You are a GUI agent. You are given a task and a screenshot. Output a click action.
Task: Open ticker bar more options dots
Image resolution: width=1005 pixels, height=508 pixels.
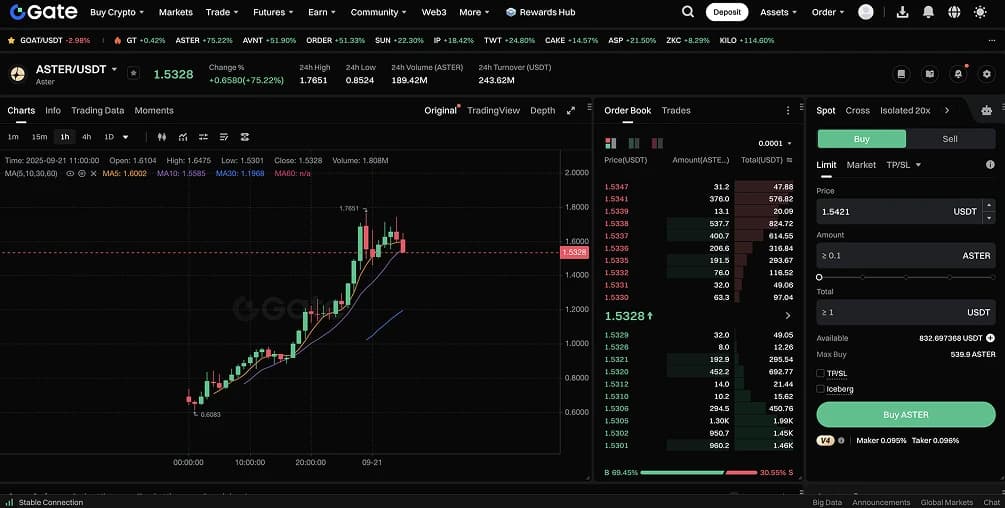992,40
